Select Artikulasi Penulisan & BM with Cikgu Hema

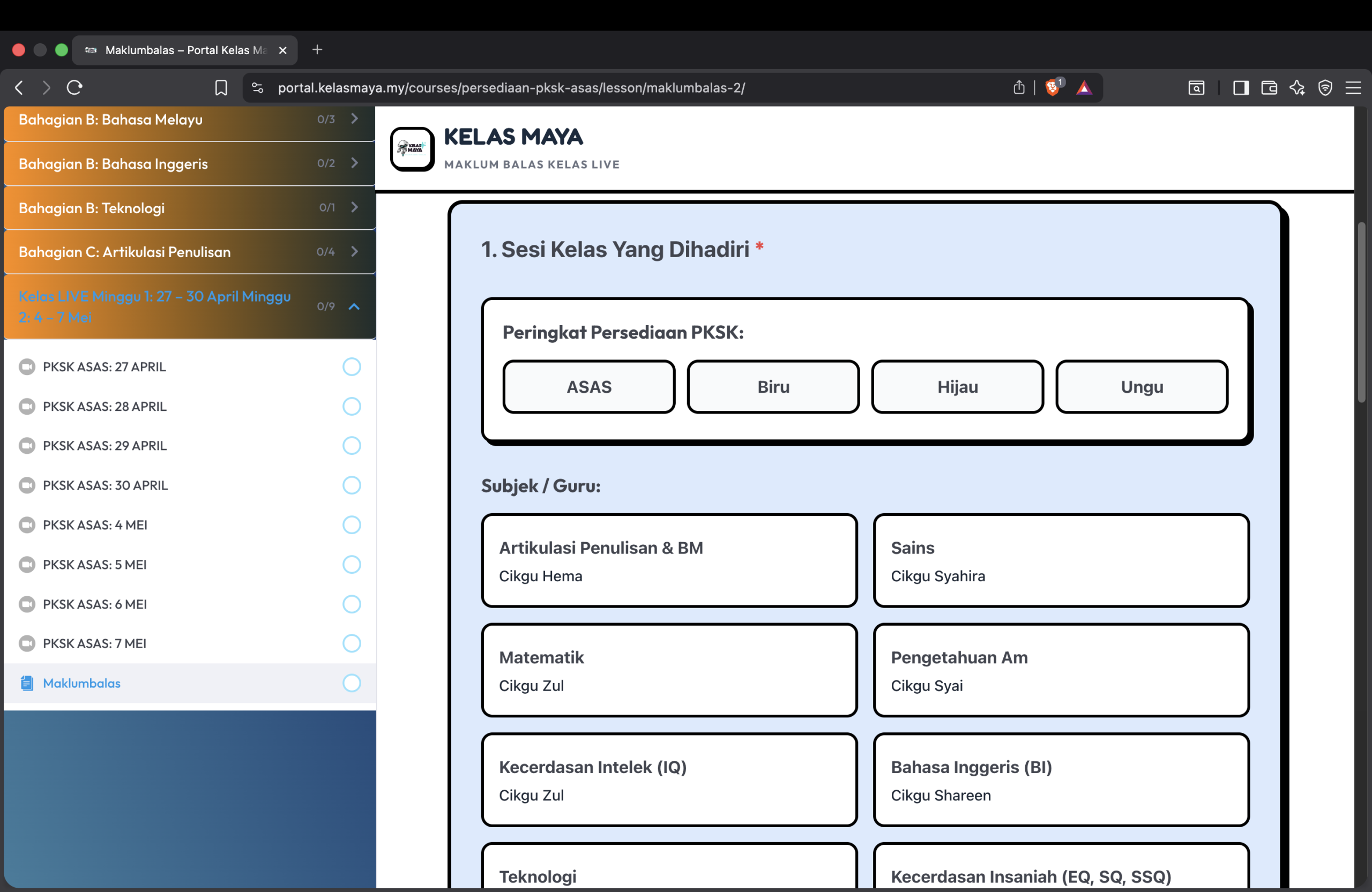click(669, 561)
